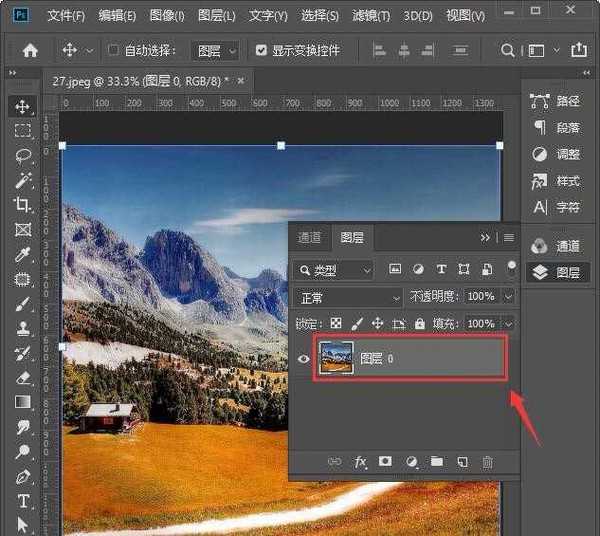Select the Crop tool
The image size is (600, 536).
(x=22, y=205)
